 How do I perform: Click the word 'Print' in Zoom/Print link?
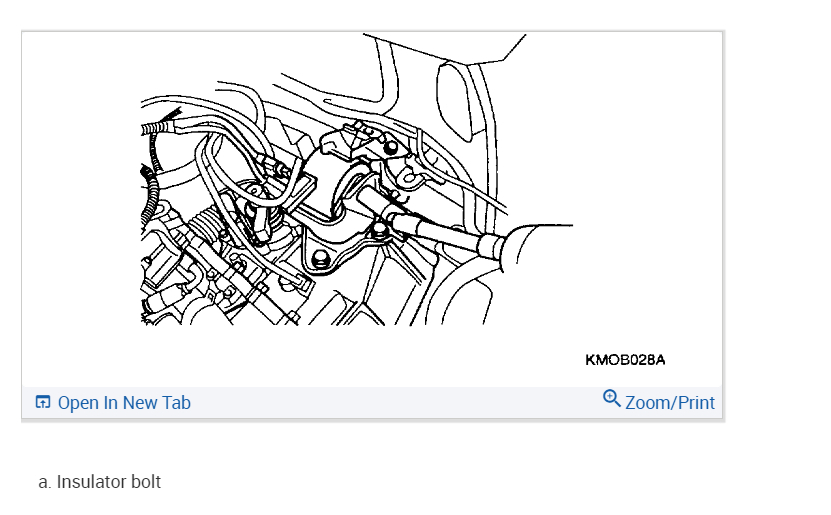click(x=696, y=403)
